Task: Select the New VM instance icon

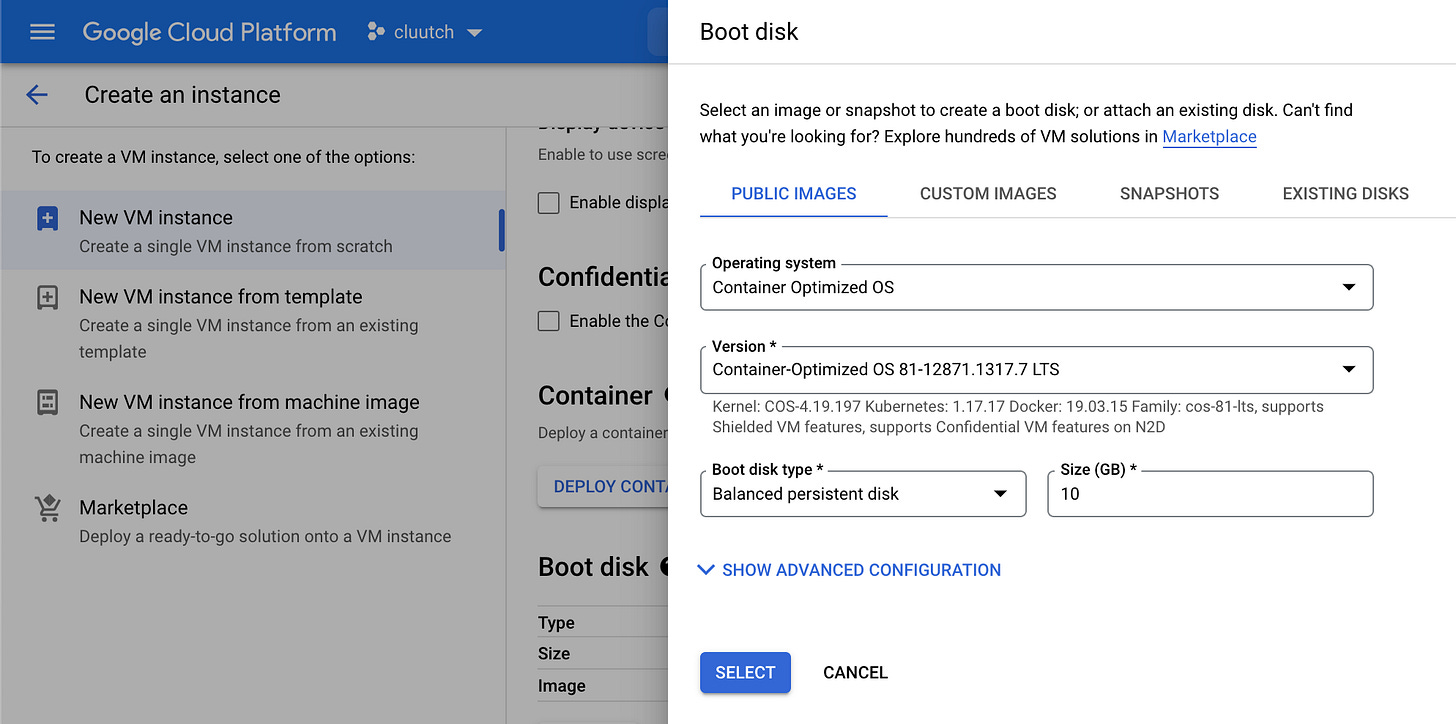Action: pos(47,218)
